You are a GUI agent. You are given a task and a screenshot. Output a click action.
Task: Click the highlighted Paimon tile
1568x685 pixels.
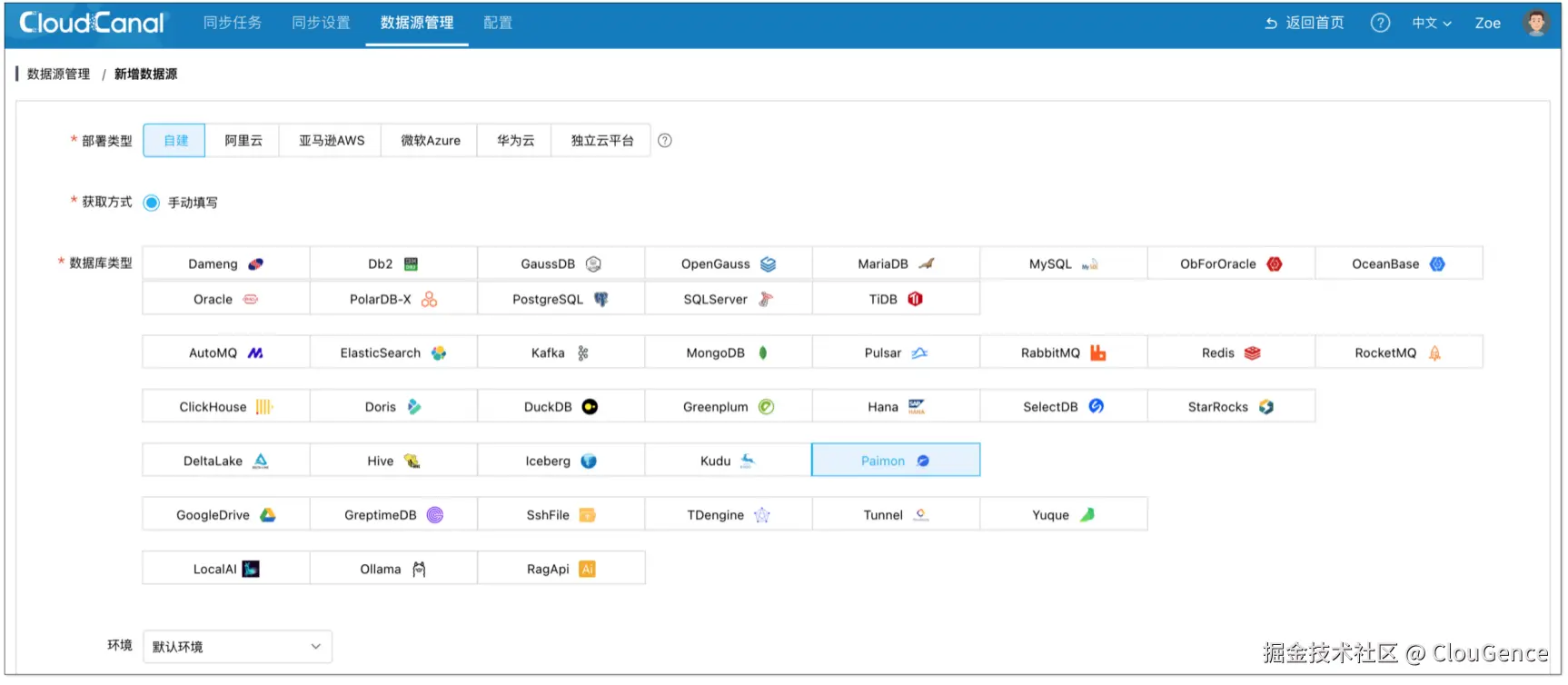pyautogui.click(x=896, y=460)
